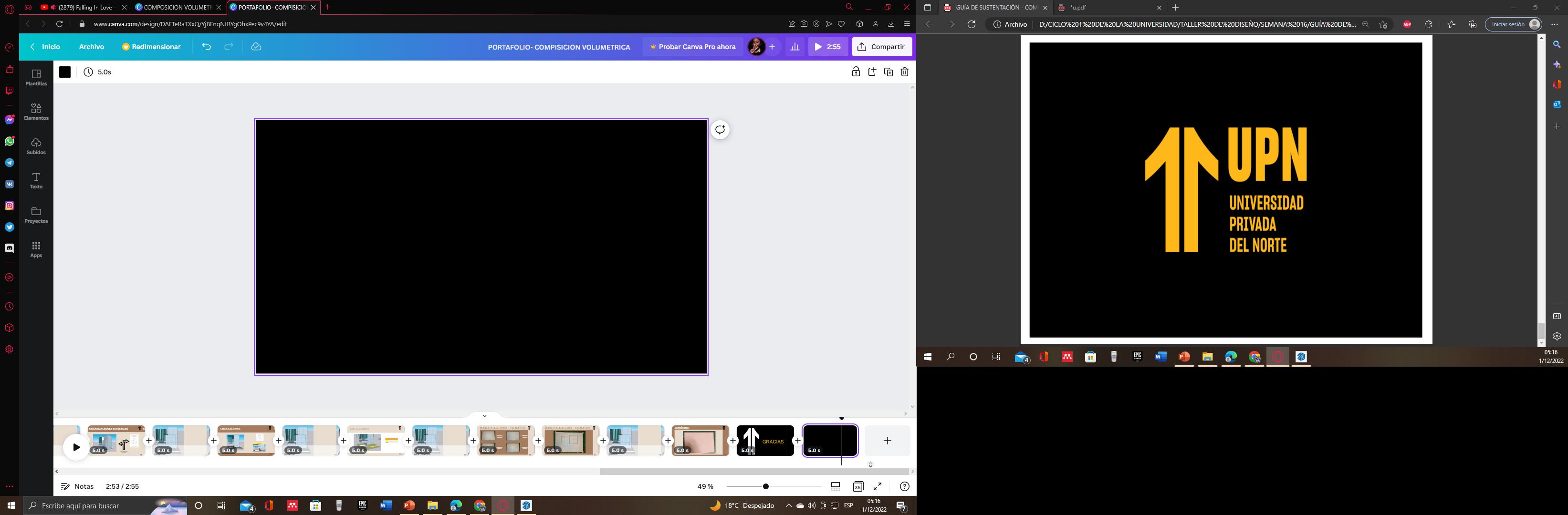Enter fullscreen presentation mode
The width and height of the screenshot is (1568, 515).
click(878, 486)
